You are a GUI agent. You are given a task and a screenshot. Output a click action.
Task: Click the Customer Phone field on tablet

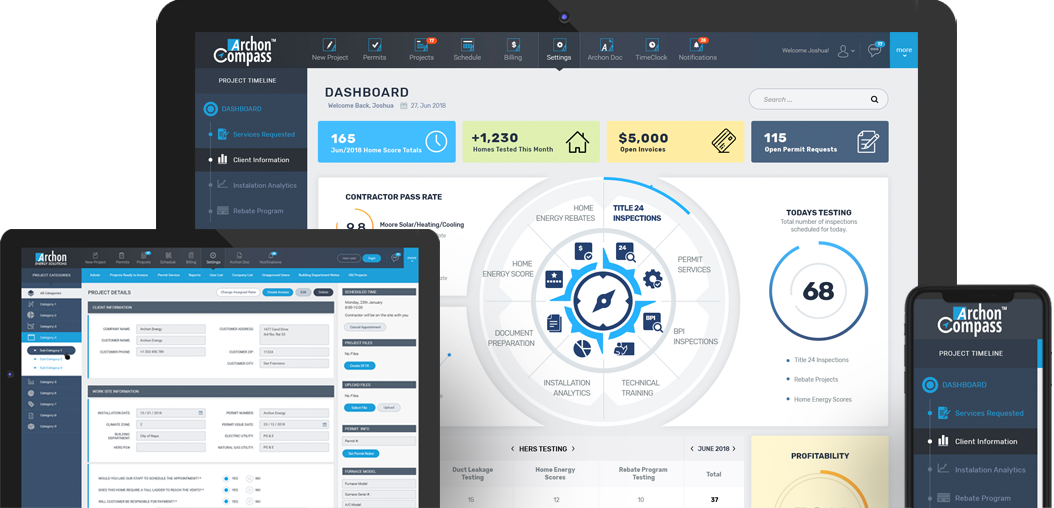[171, 351]
